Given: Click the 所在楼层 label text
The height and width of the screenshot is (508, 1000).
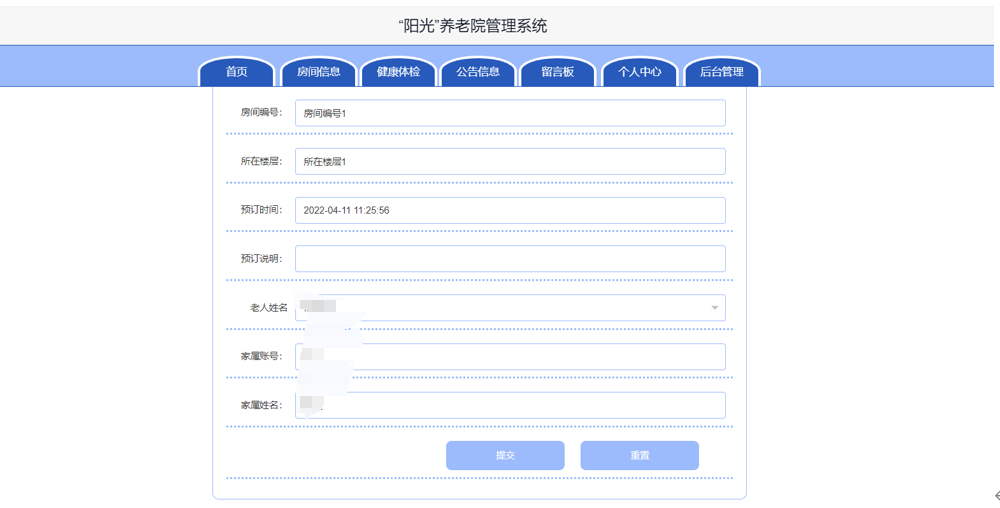Looking at the screenshot, I should (x=261, y=161).
